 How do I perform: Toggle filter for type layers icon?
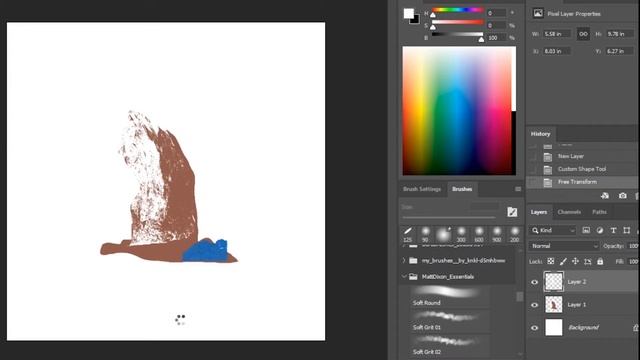tap(613, 231)
